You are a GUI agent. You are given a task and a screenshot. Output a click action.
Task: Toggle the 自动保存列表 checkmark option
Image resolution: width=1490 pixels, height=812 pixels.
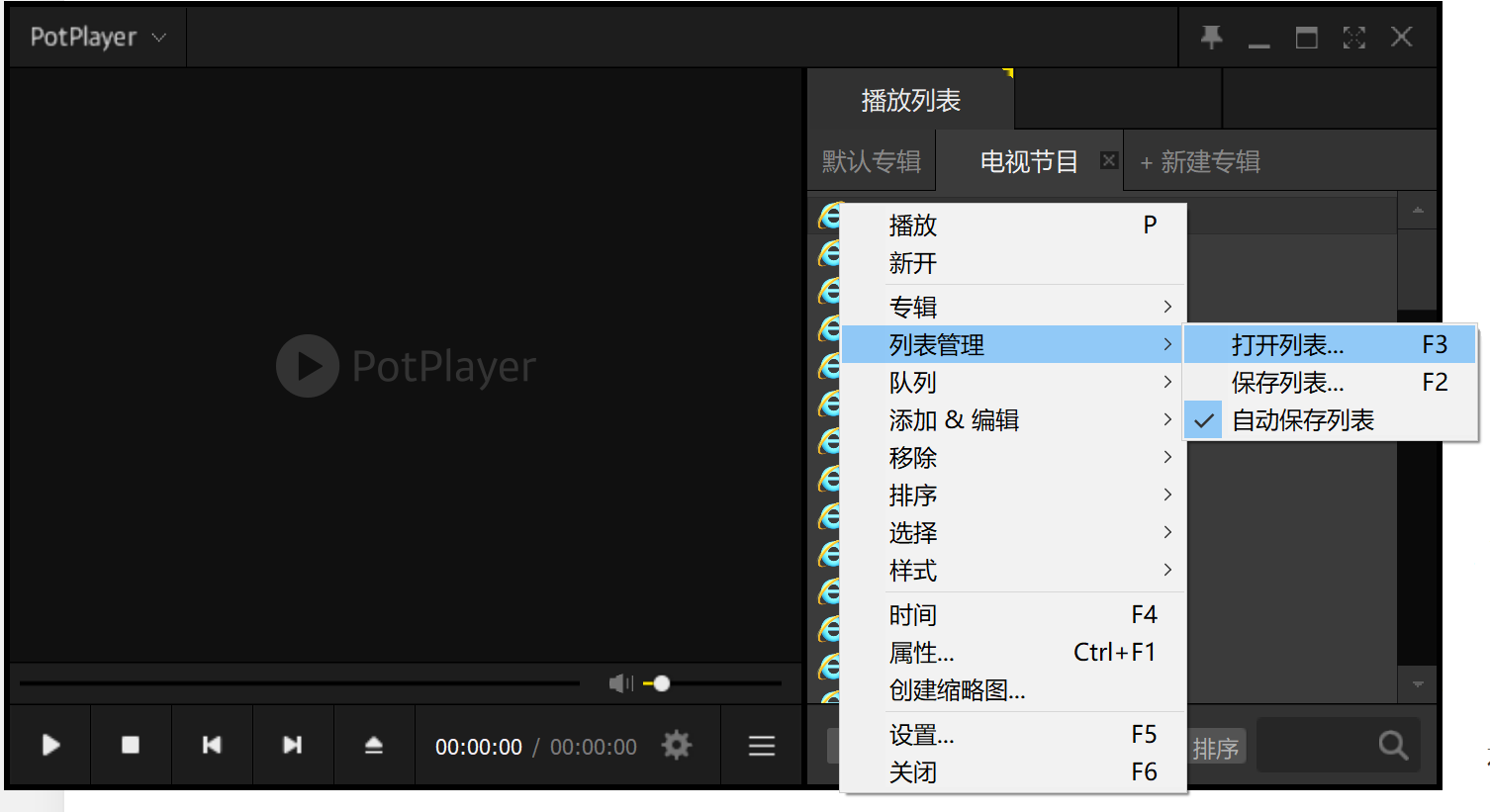pos(1330,419)
